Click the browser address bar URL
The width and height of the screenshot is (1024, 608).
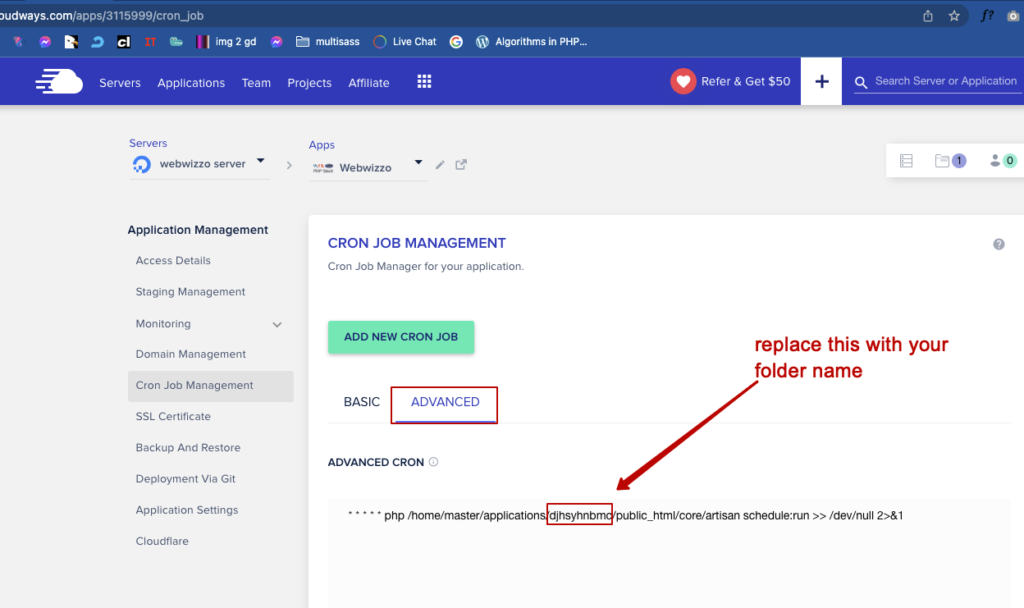102,16
